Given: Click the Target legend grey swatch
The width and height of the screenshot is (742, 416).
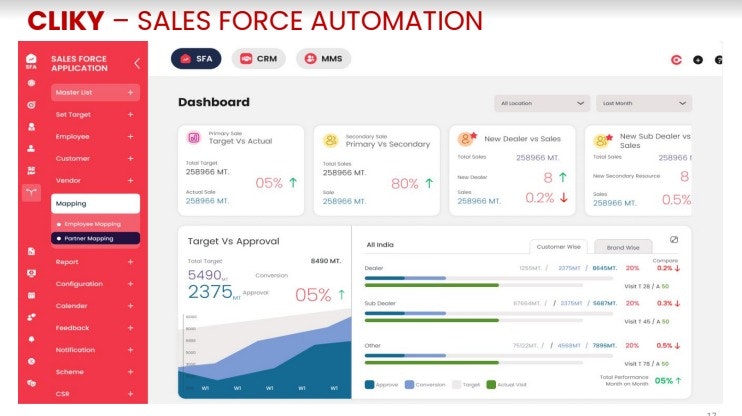Looking at the screenshot, I should point(457,384).
